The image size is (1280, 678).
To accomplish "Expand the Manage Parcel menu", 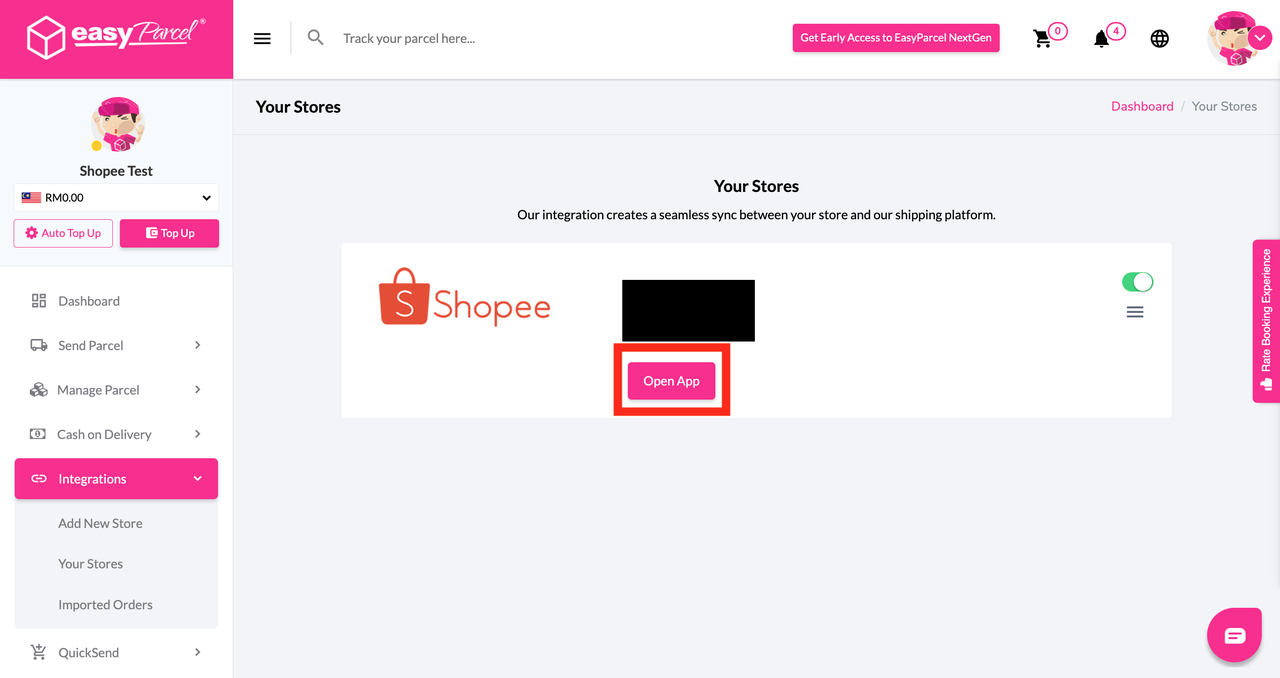I will (116, 390).
